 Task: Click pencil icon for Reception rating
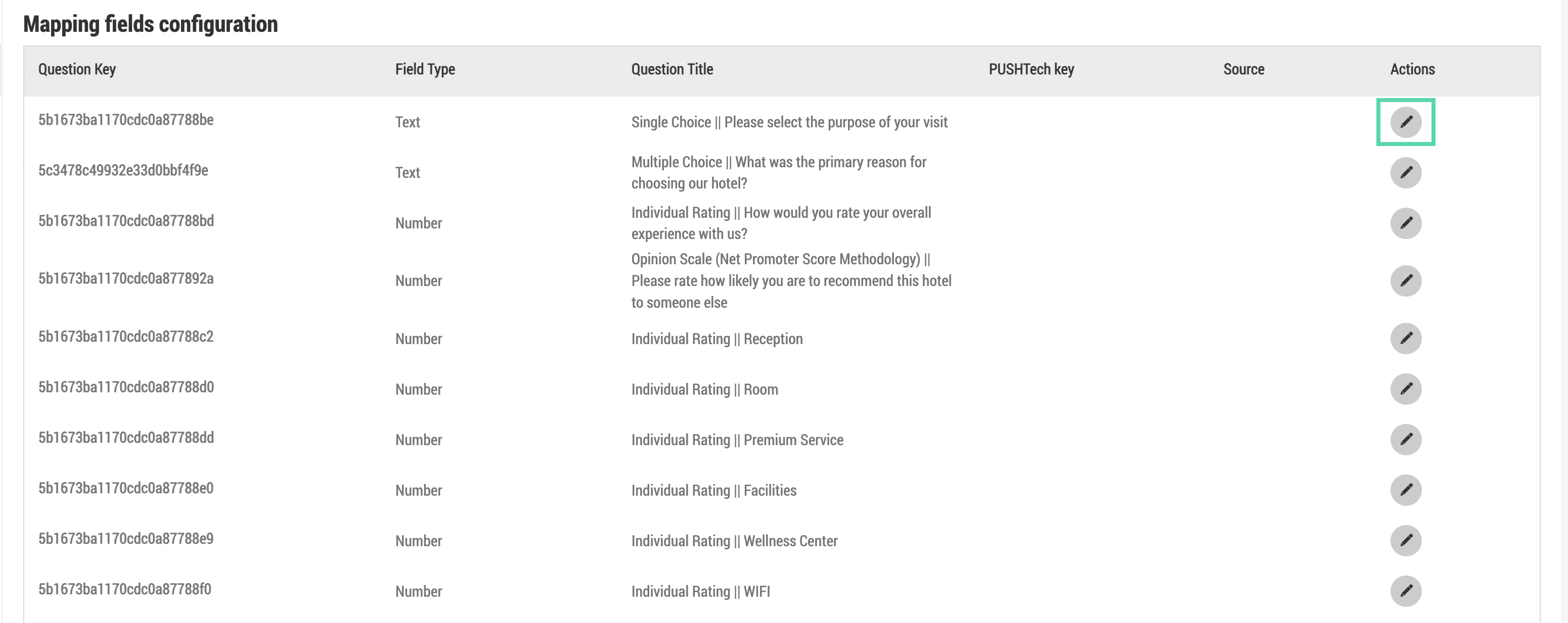[x=1406, y=338]
